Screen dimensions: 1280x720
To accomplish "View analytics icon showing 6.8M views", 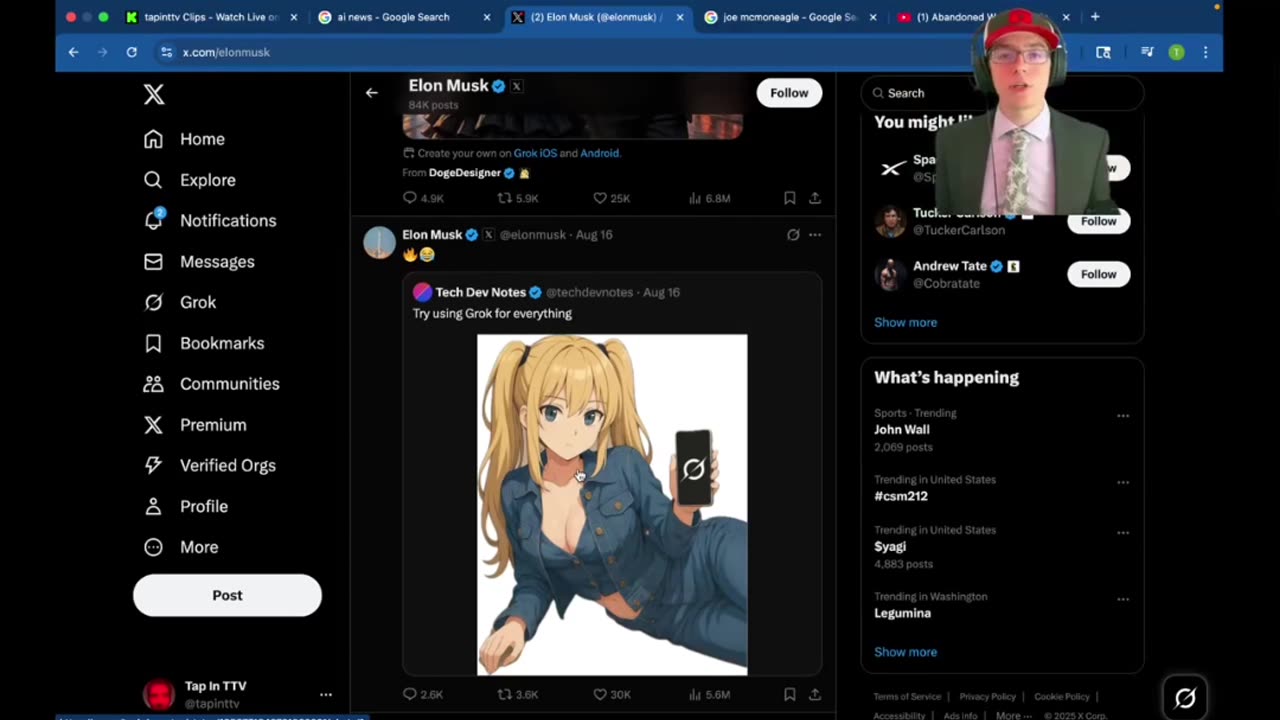I will (695, 198).
